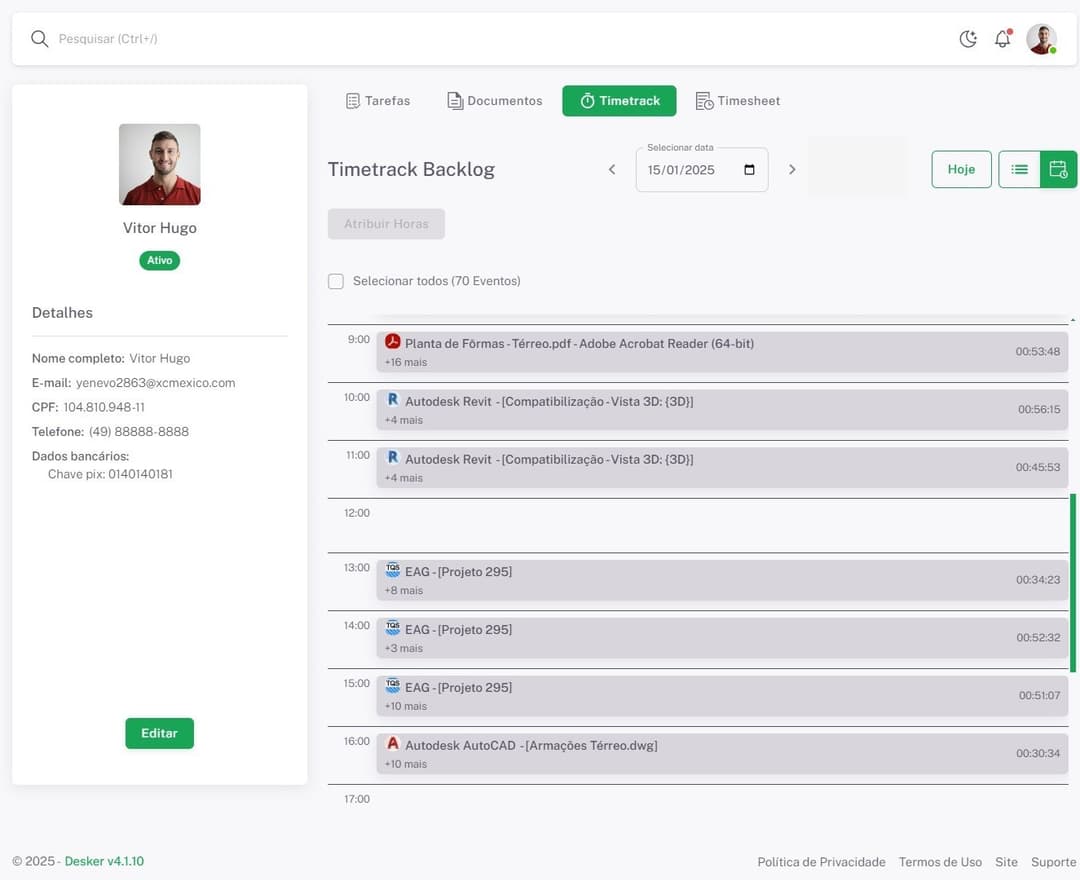This screenshot has width=1080, height=880.
Task: Open the Suporte footer link
Action: (1054, 863)
